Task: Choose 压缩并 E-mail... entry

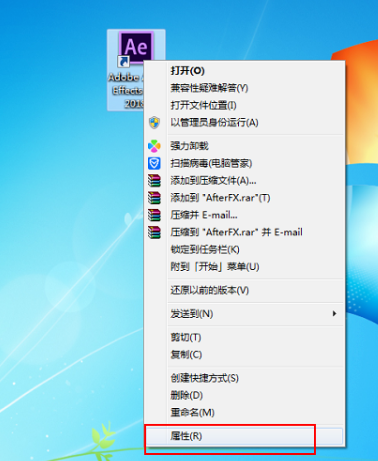Action: 244,215
